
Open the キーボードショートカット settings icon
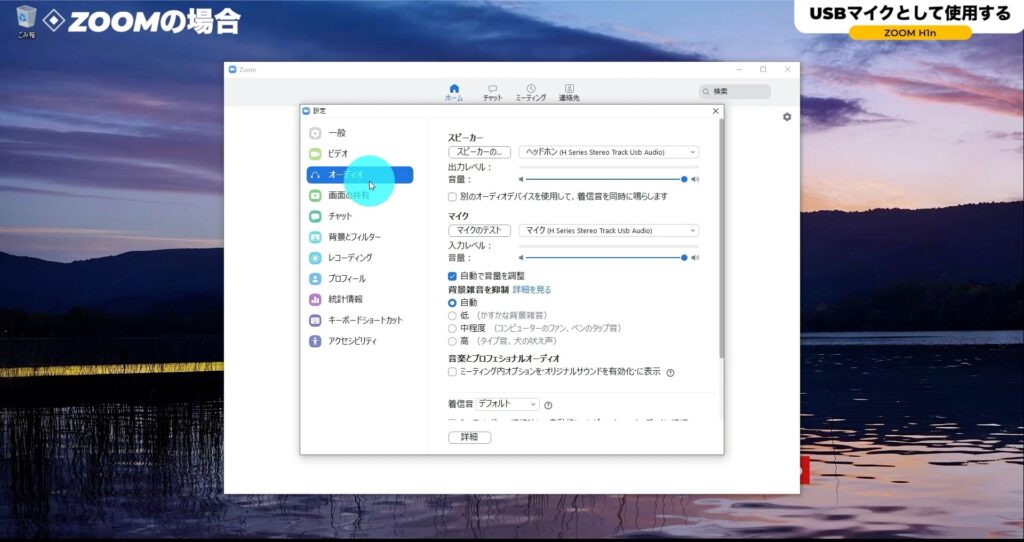pos(315,321)
